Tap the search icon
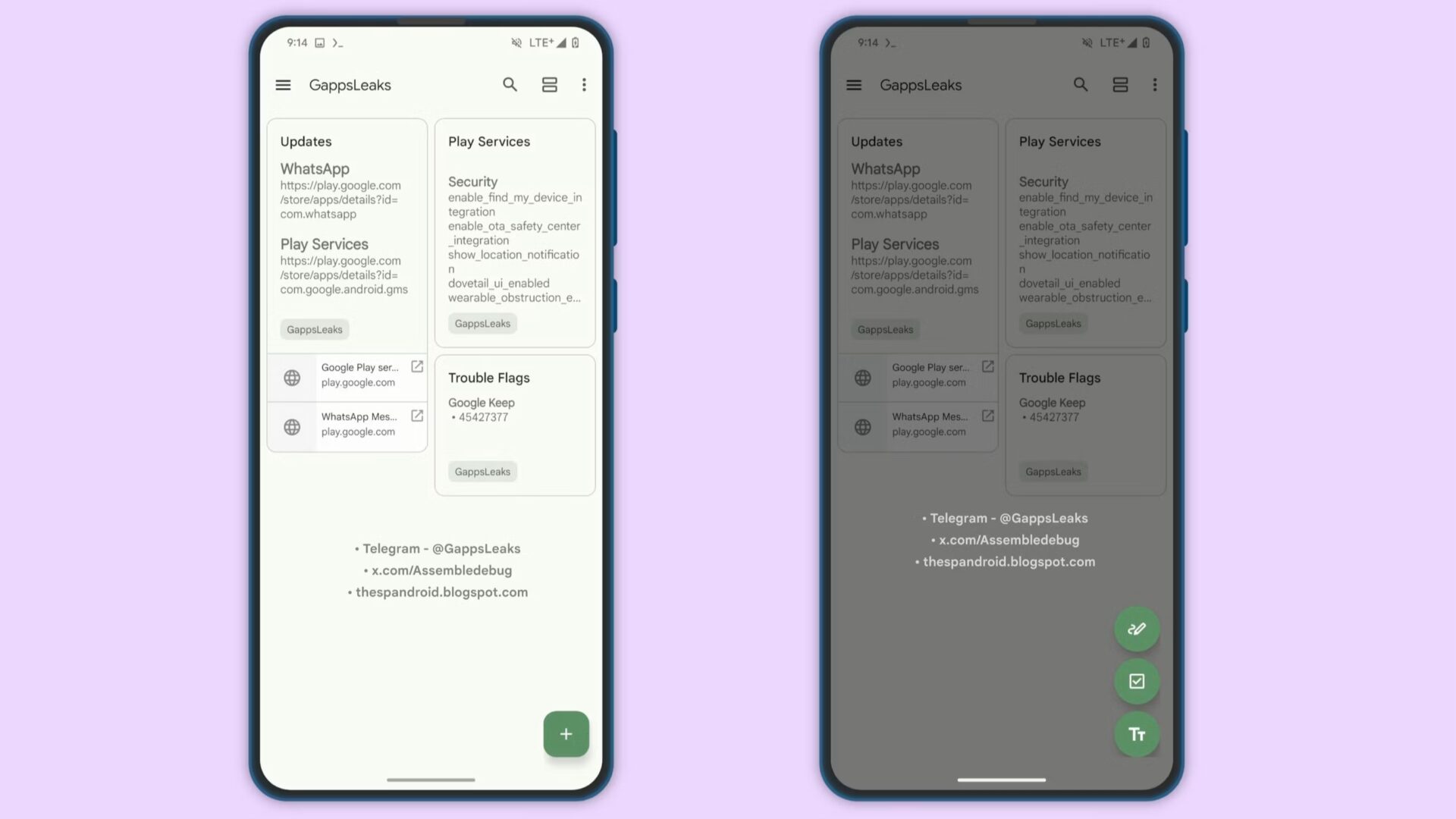 pyautogui.click(x=510, y=84)
